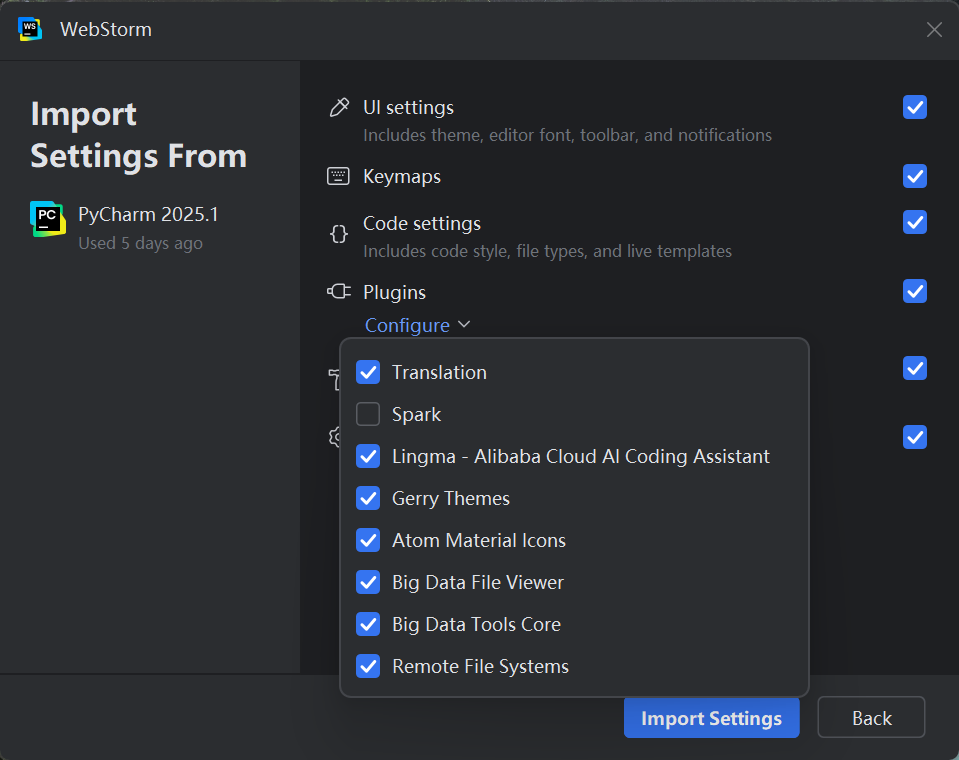Click the UI settings pencil icon
The width and height of the screenshot is (959, 760).
point(339,107)
